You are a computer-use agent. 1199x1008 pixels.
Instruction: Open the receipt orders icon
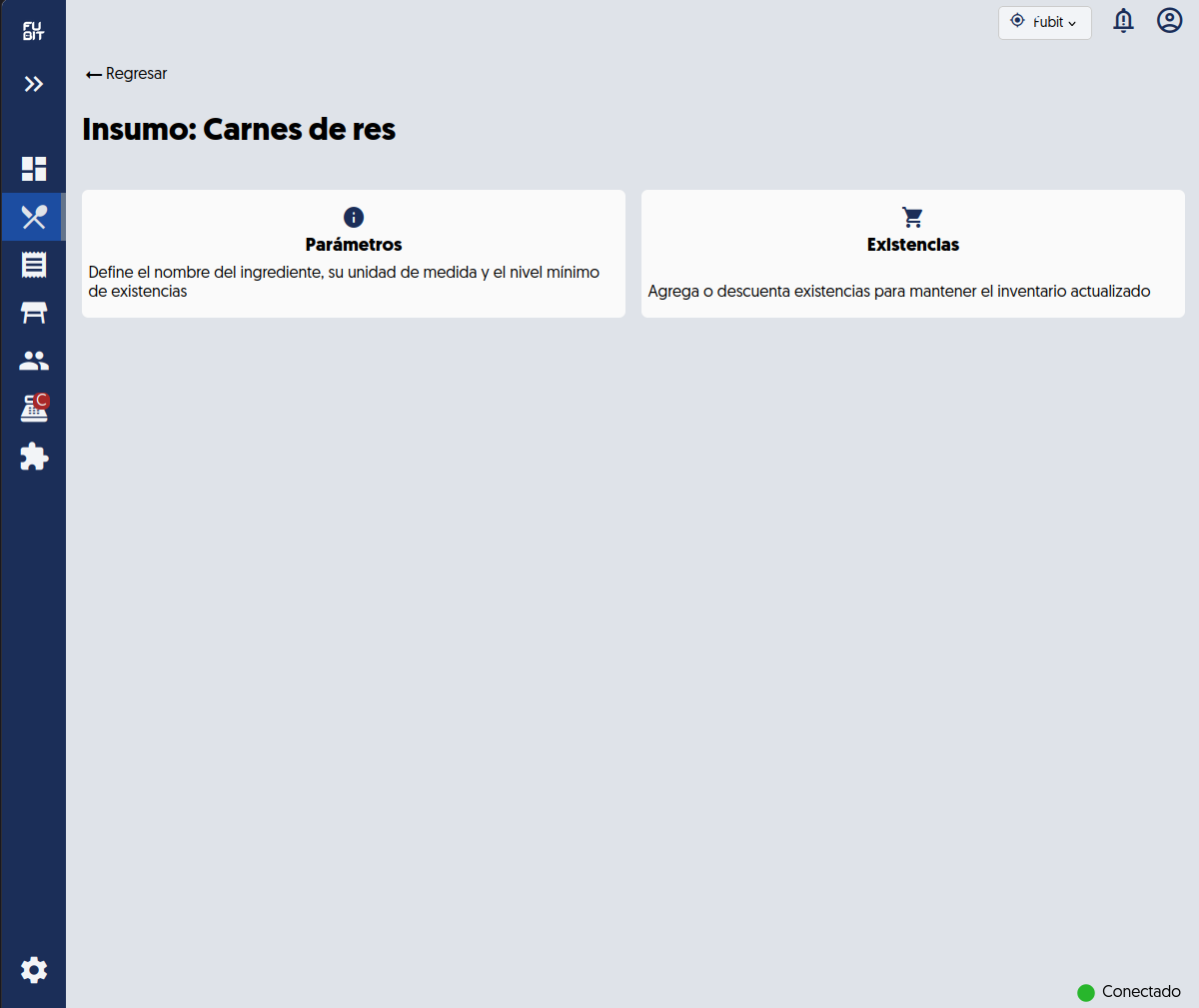tap(34, 265)
